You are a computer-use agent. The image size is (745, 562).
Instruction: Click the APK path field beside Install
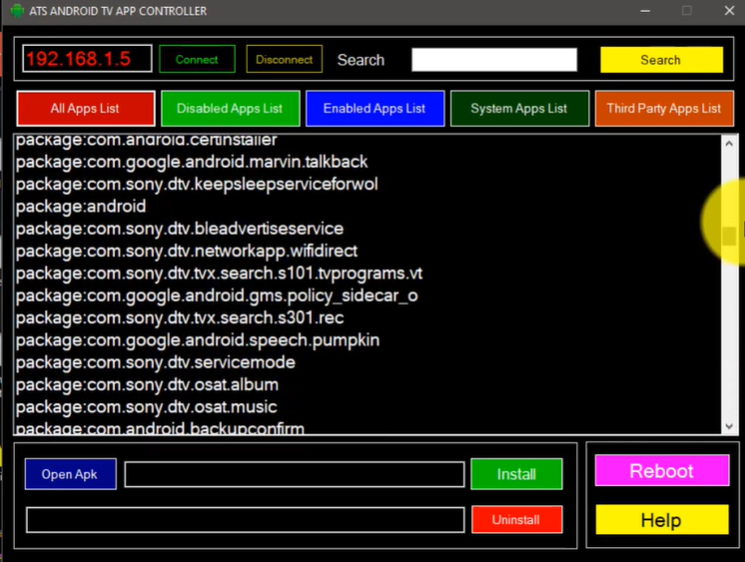tap(295, 474)
